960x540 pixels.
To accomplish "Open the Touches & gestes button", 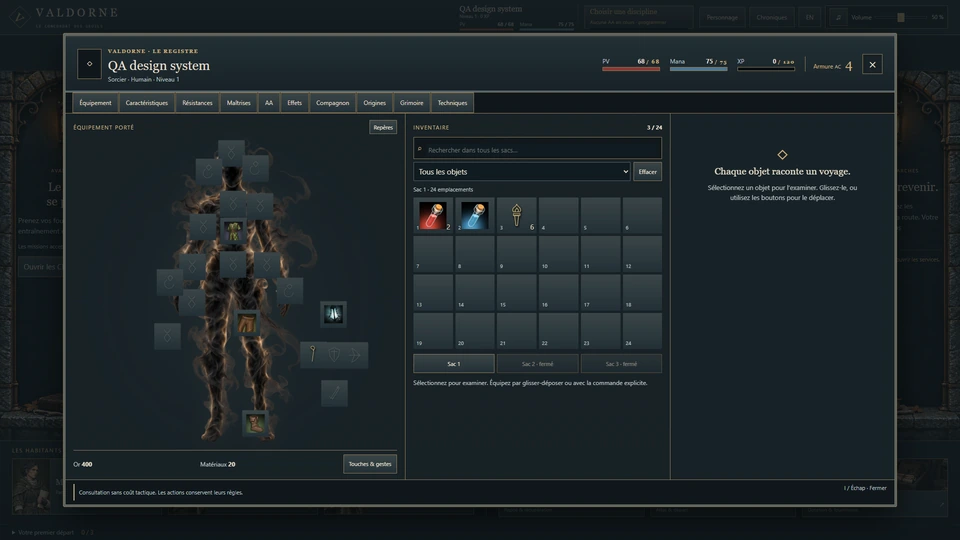I will pos(370,464).
